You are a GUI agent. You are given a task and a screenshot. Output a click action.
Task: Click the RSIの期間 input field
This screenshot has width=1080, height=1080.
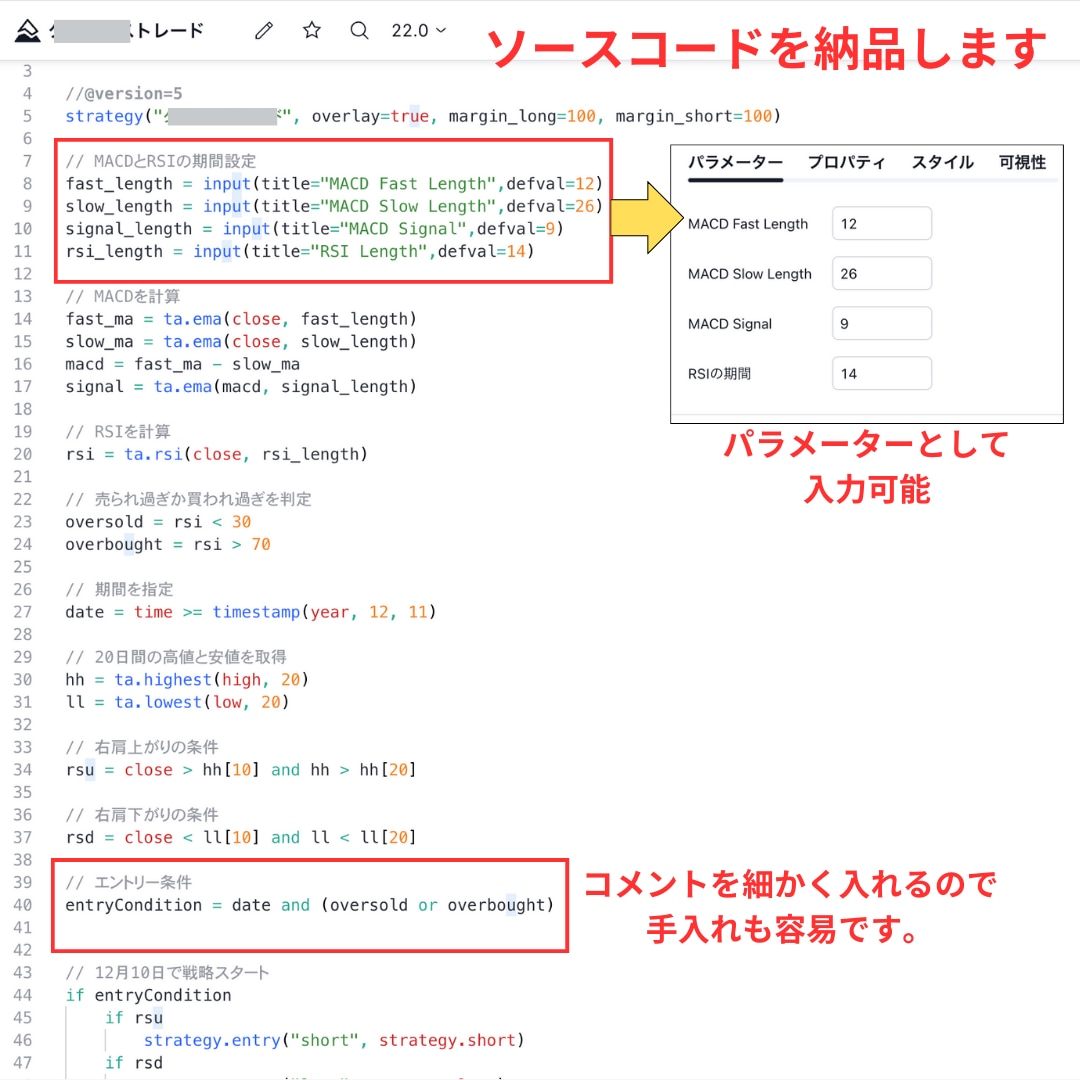click(882, 374)
